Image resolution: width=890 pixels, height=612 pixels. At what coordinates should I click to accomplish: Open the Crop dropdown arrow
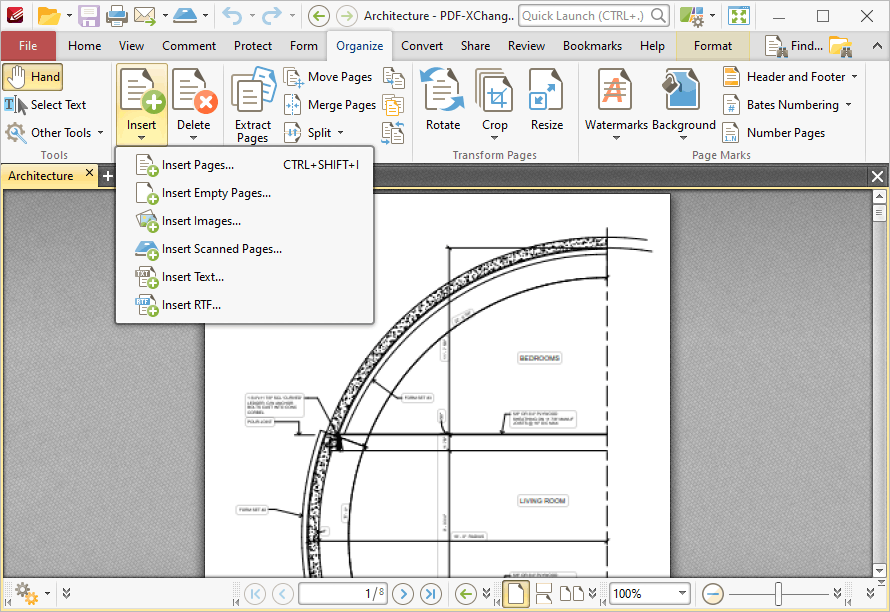(x=494, y=138)
